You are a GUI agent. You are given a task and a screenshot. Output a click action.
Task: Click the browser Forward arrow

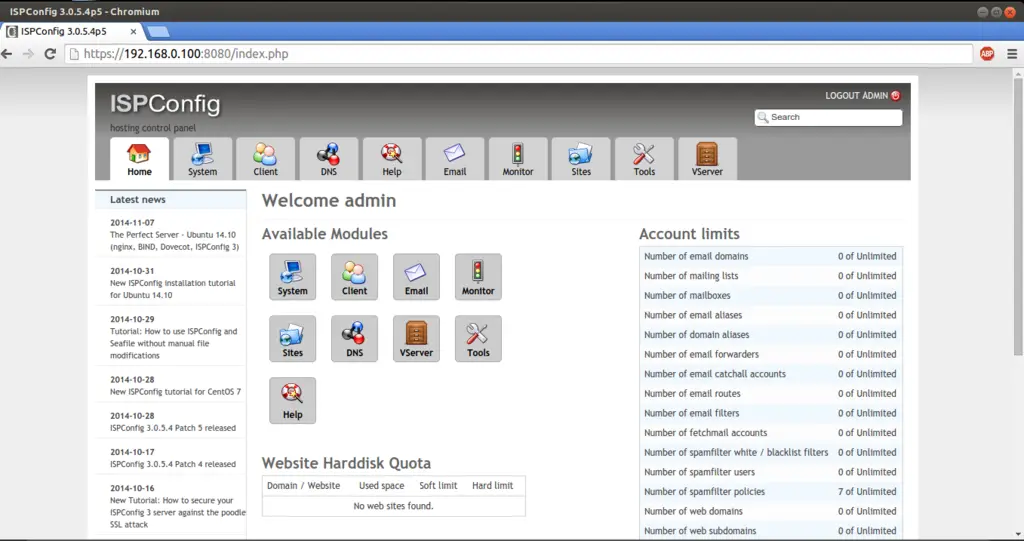tap(28, 54)
